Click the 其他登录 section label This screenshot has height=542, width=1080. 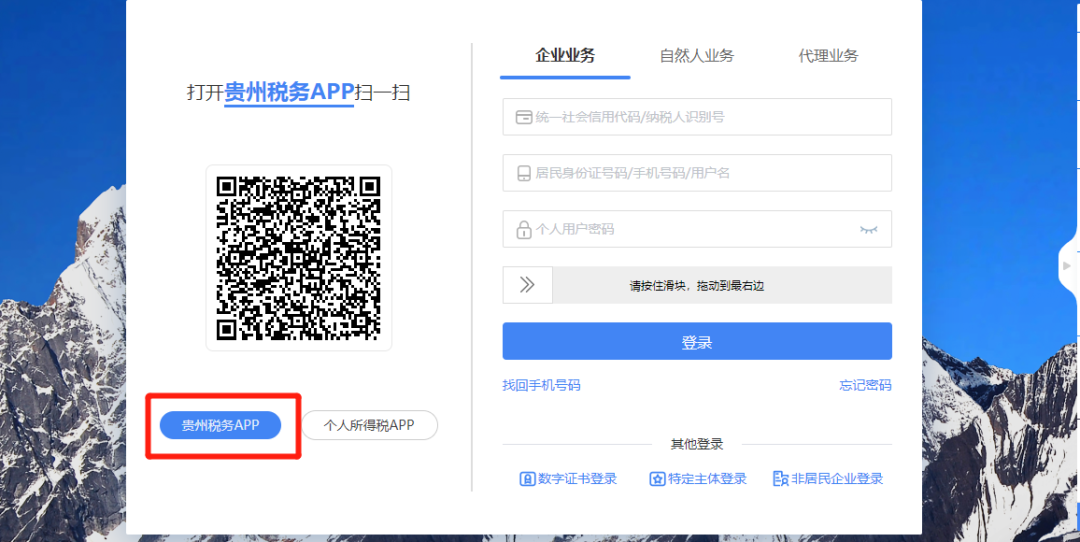click(x=697, y=444)
